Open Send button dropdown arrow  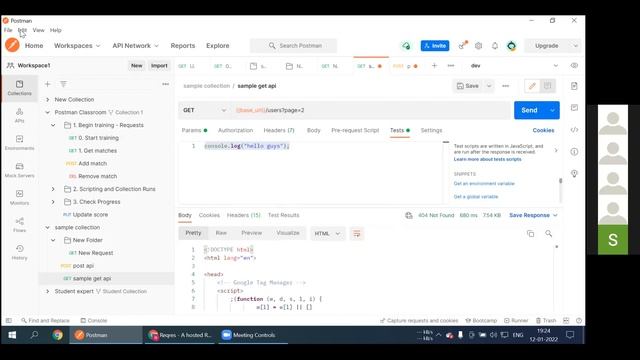coord(552,110)
